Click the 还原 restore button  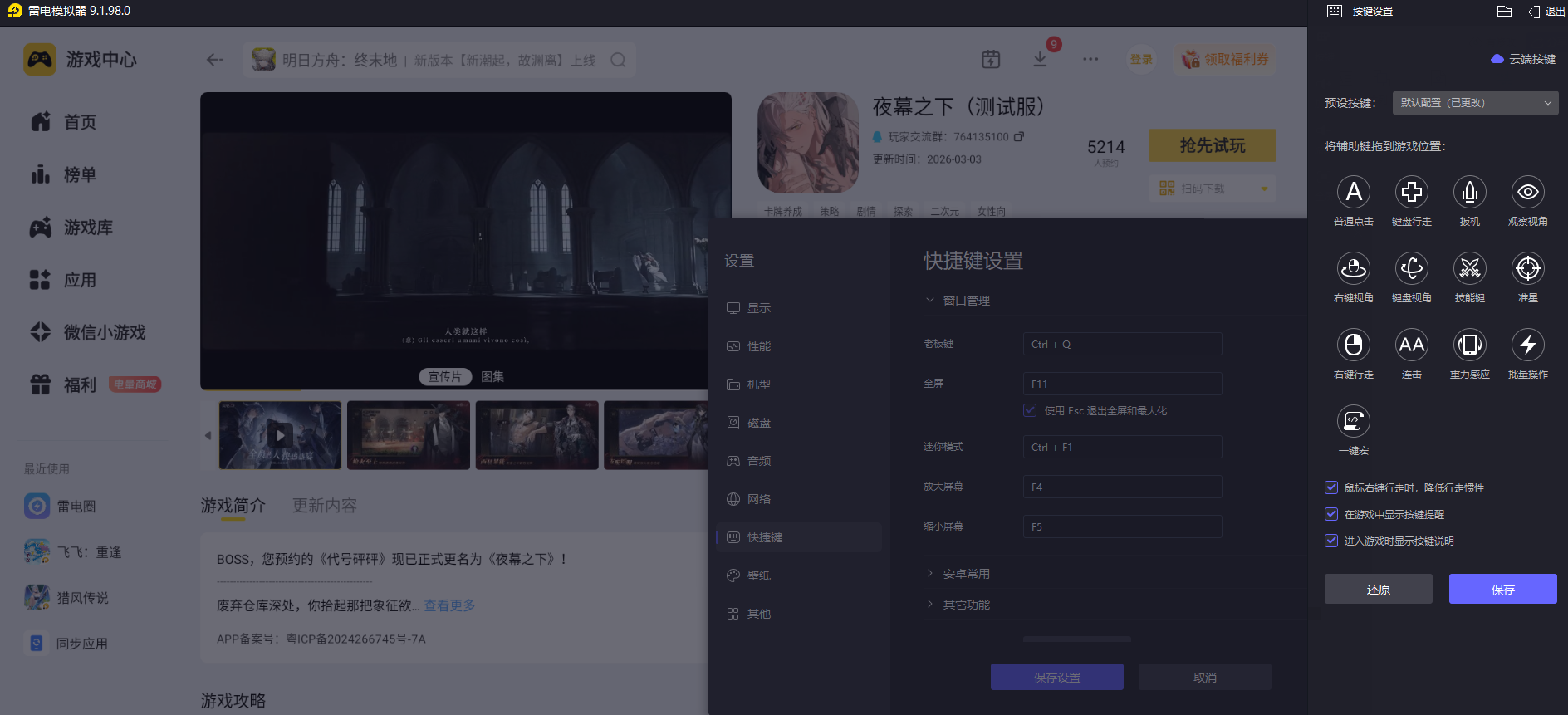(x=1379, y=589)
